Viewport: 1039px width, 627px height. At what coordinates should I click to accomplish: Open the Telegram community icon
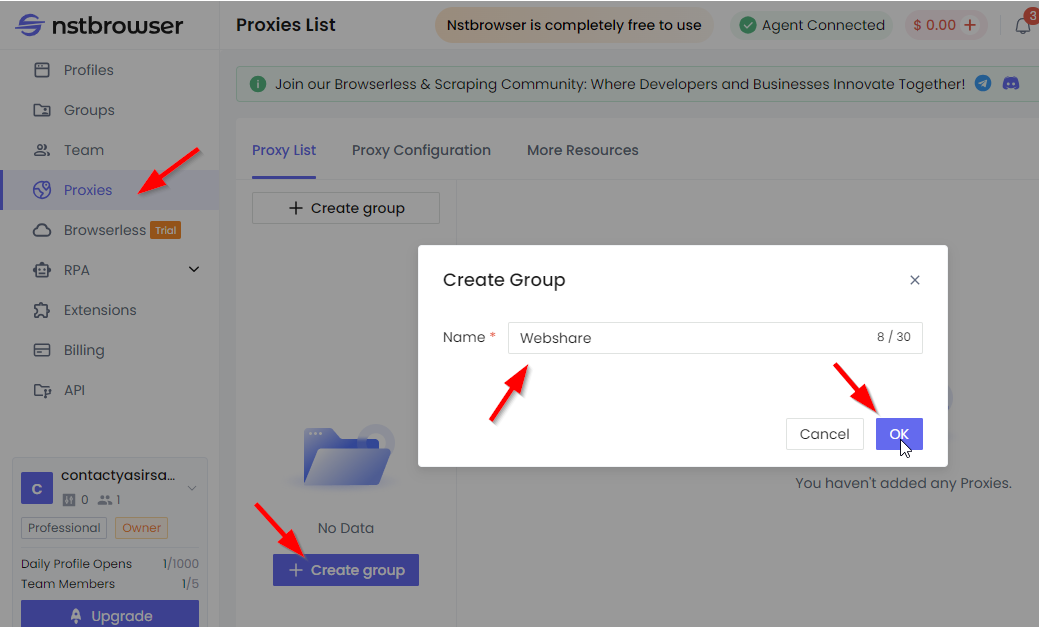tap(983, 84)
